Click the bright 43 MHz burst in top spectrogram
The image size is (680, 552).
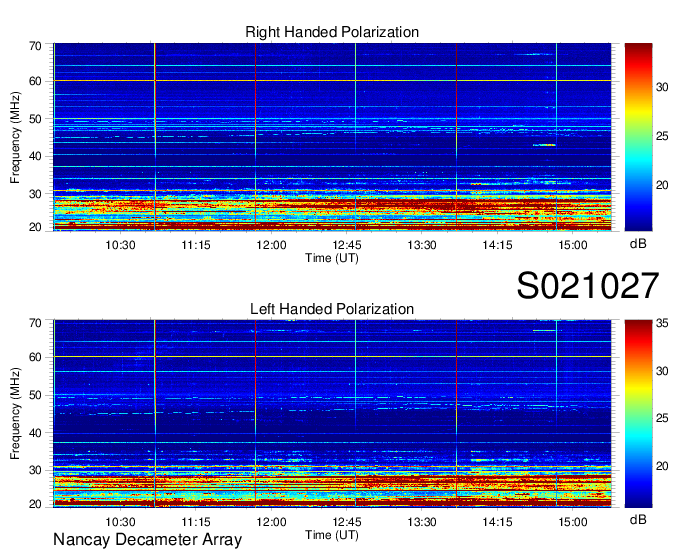pyautogui.click(x=544, y=145)
